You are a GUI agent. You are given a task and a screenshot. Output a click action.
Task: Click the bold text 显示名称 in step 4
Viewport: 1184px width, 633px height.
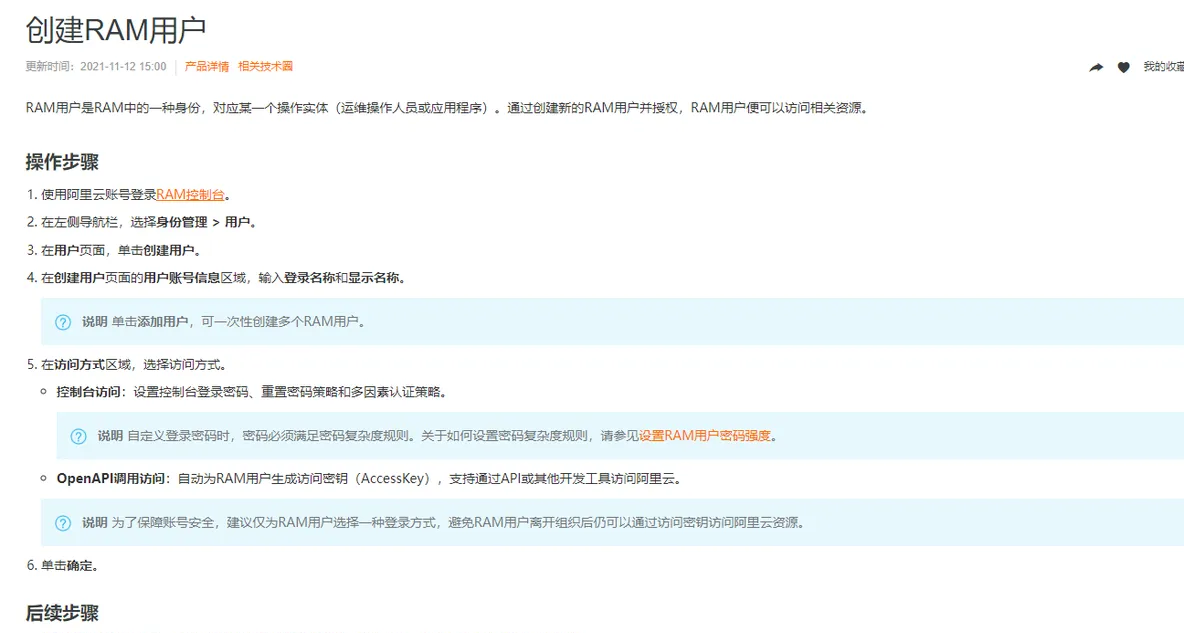[373, 278]
